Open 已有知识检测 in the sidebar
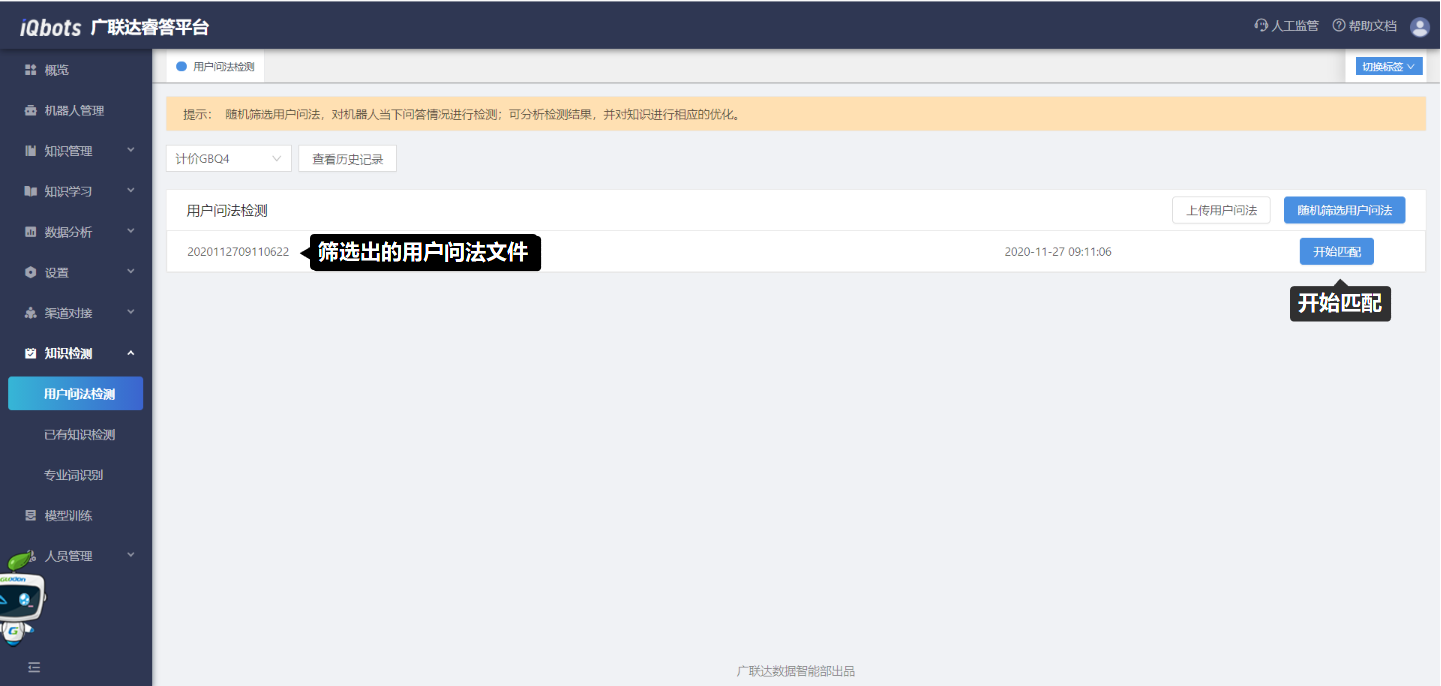This screenshot has width=1441, height=686. click(x=79, y=435)
